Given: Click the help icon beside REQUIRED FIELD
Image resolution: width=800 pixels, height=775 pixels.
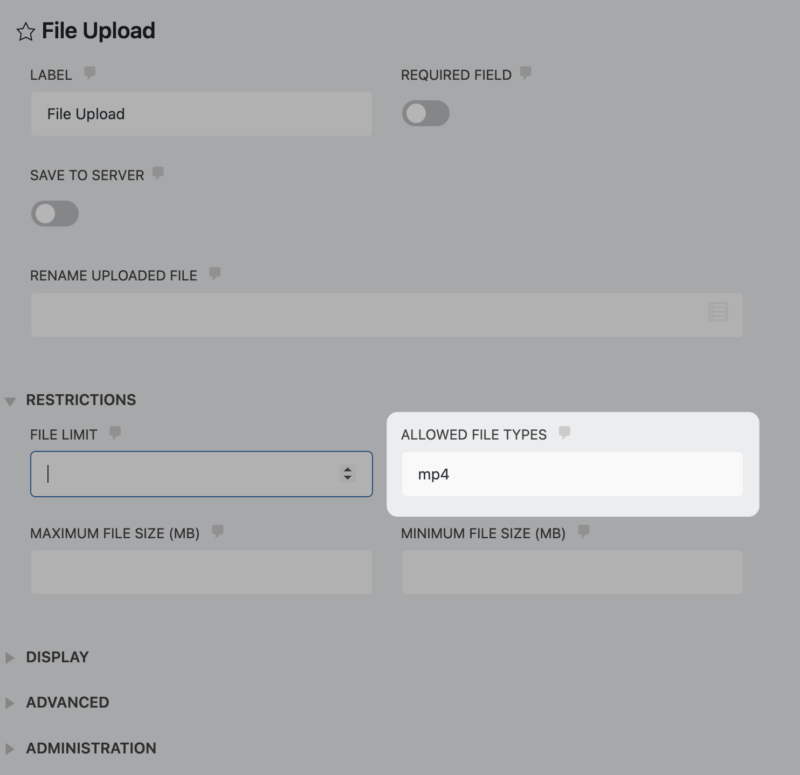Looking at the screenshot, I should (525, 74).
